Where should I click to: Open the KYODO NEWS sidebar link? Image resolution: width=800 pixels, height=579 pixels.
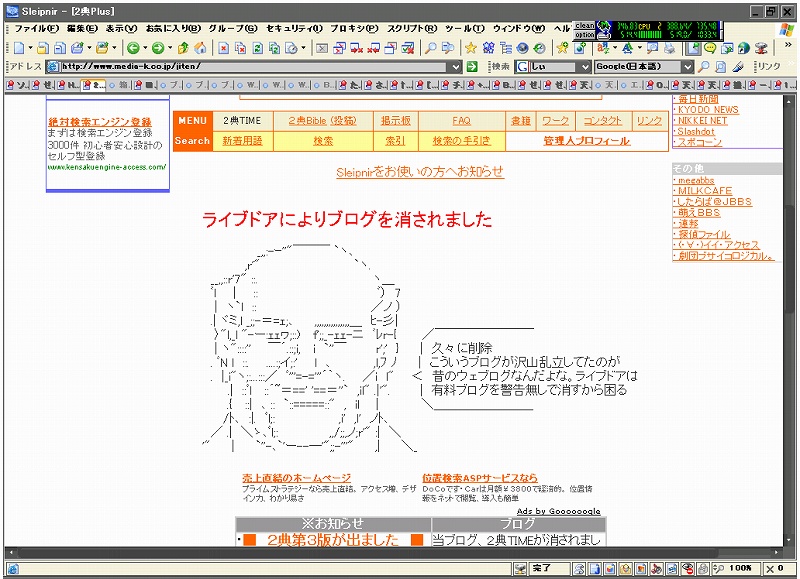click(x=708, y=110)
